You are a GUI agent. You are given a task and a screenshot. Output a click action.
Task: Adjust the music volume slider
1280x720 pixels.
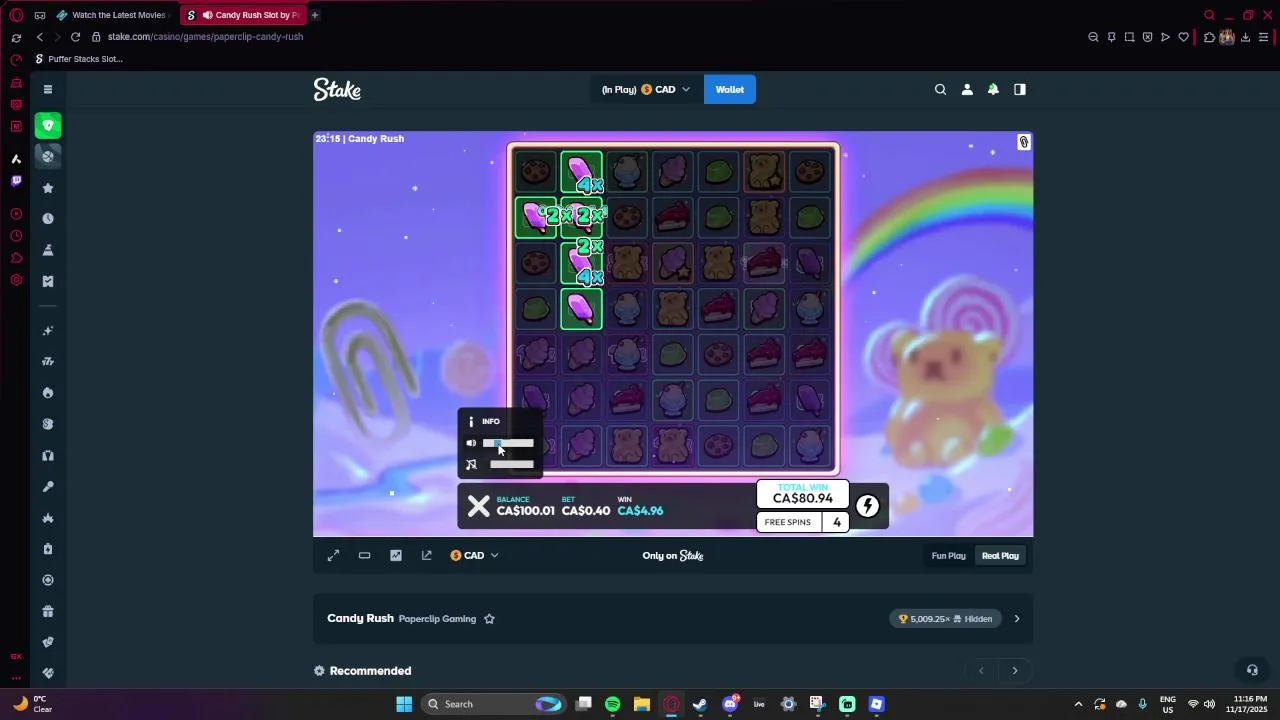pos(511,464)
